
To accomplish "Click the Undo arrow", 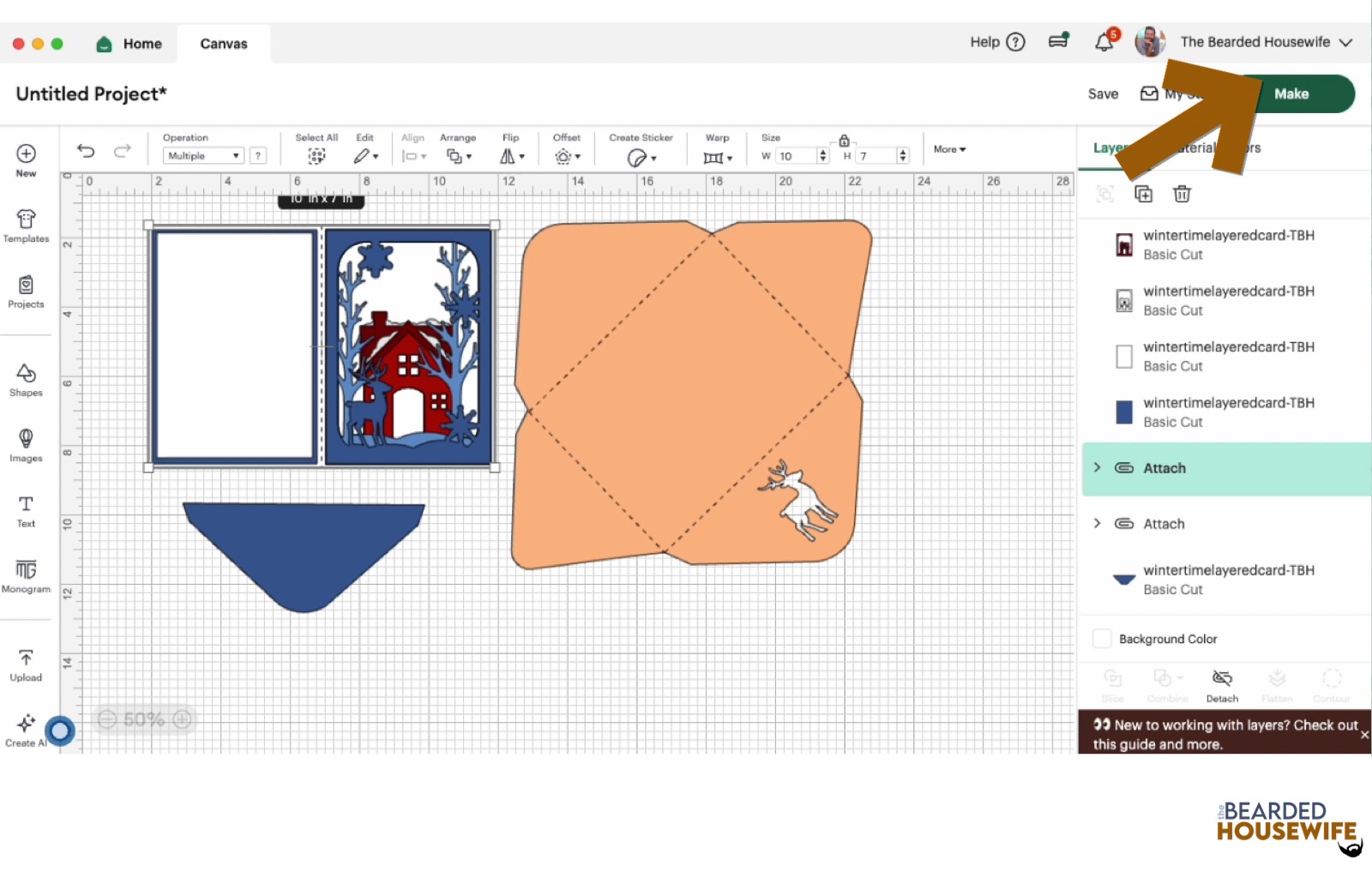I will [x=86, y=151].
